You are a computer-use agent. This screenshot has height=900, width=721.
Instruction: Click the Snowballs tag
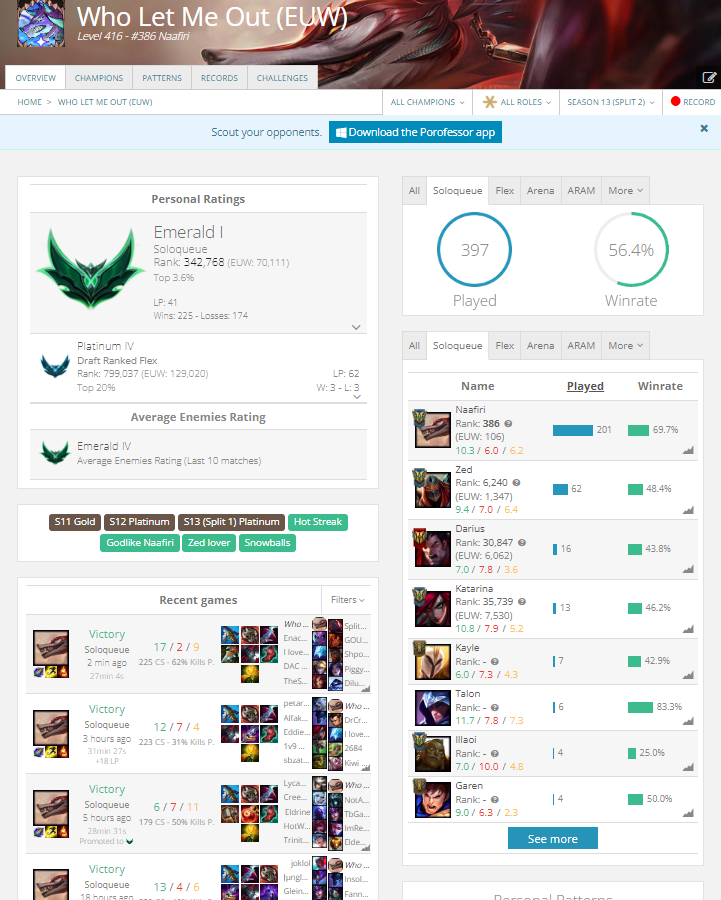268,543
